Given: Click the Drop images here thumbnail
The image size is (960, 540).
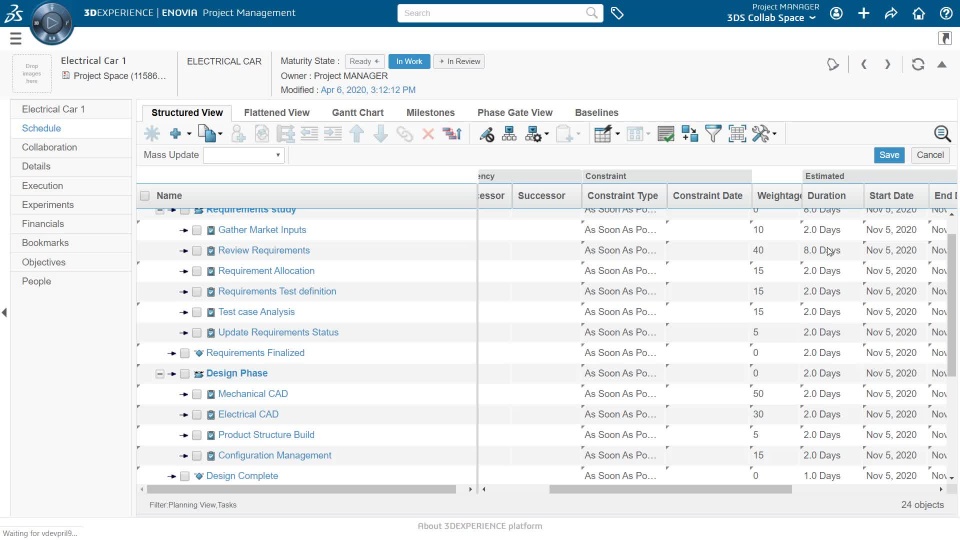Looking at the screenshot, I should coord(32,73).
